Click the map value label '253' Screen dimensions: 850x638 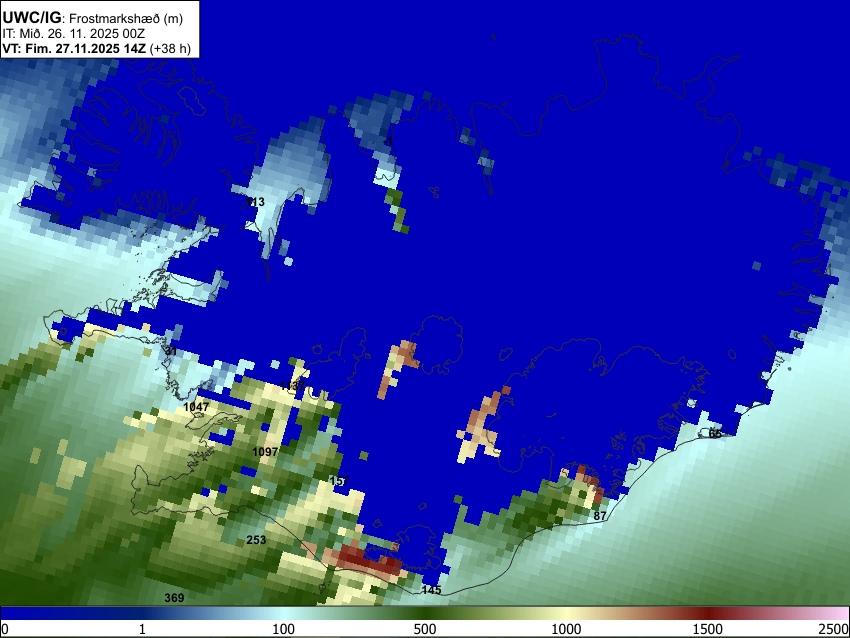click(256, 539)
